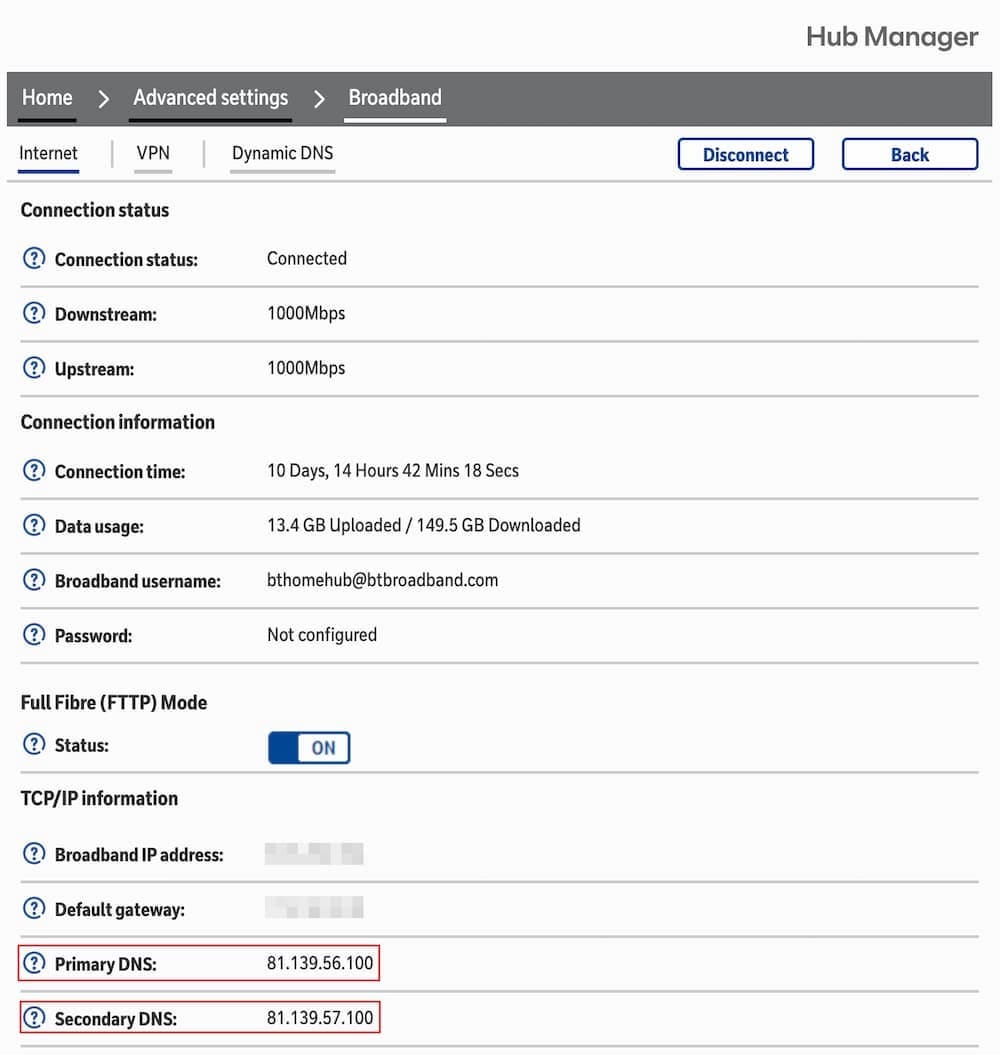Click help icon beside Secondary DNS
Viewport: 1000px width, 1055px height.
point(34,1018)
